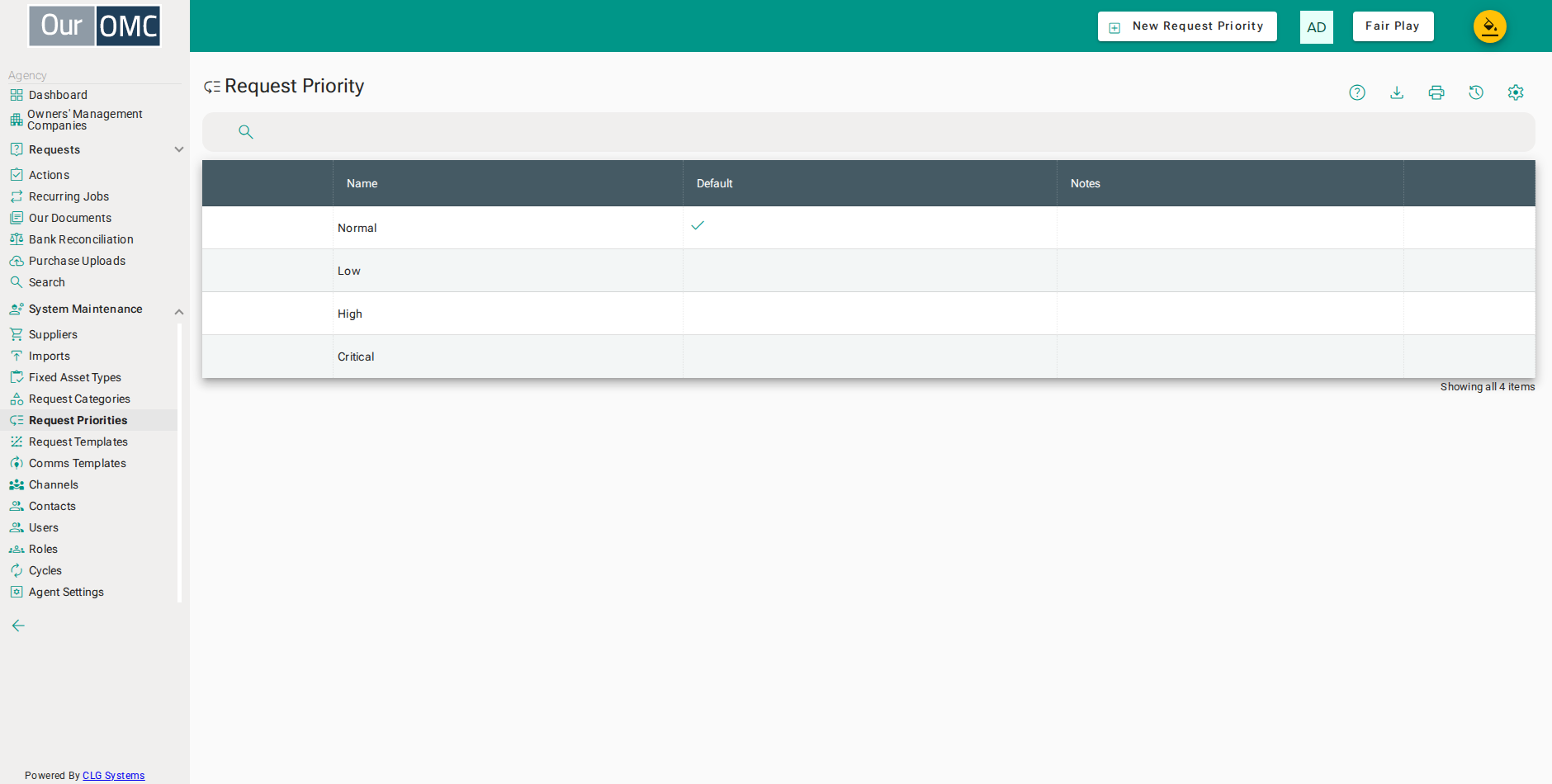Click the Recurring Jobs loop icon
The height and width of the screenshot is (784, 1552).
click(17, 196)
